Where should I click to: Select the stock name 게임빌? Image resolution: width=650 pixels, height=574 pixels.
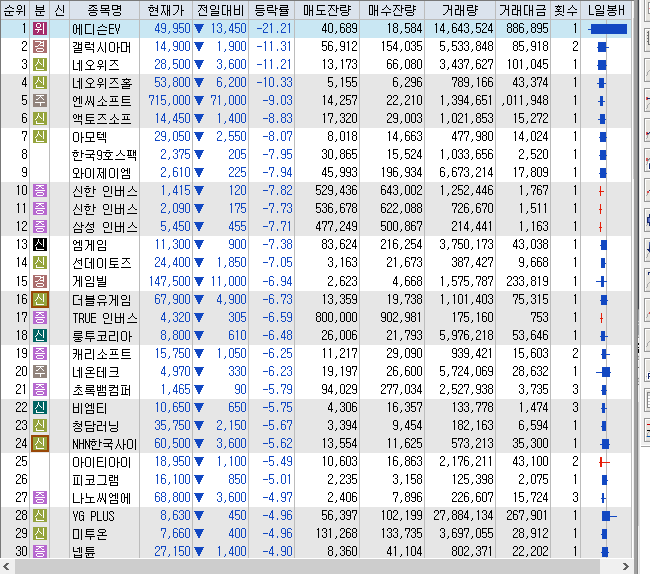pyautogui.click(x=90, y=282)
